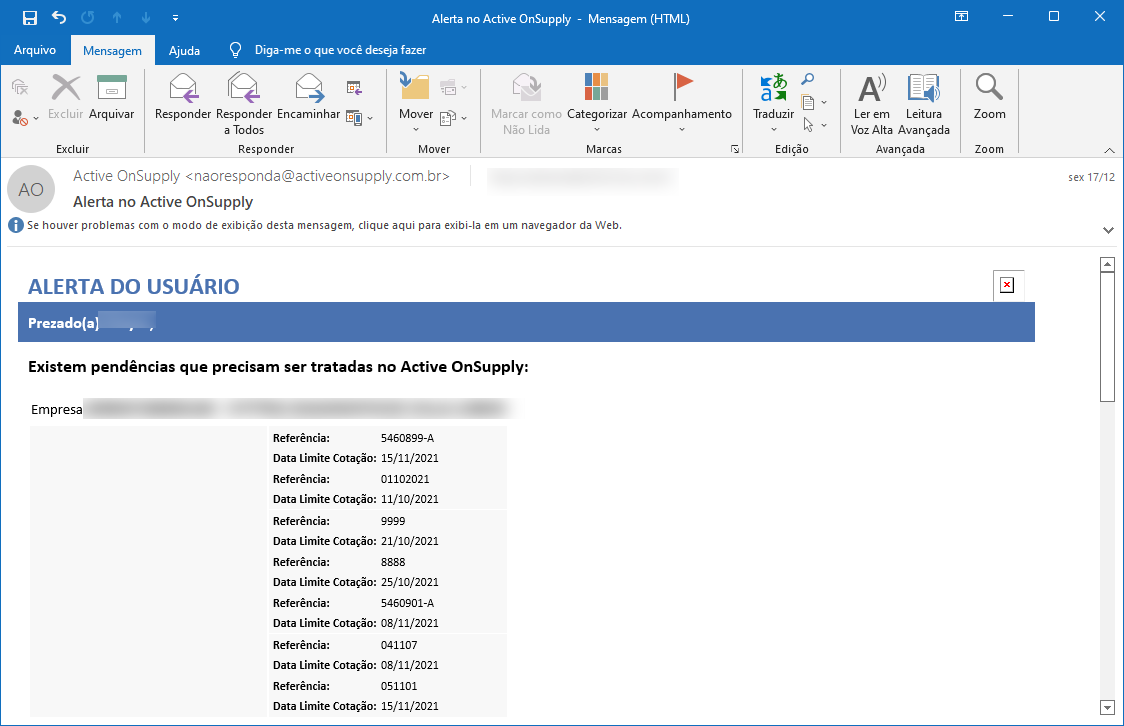This screenshot has width=1124, height=726.
Task: Open the Arquivo tab
Action: [x=35, y=50]
